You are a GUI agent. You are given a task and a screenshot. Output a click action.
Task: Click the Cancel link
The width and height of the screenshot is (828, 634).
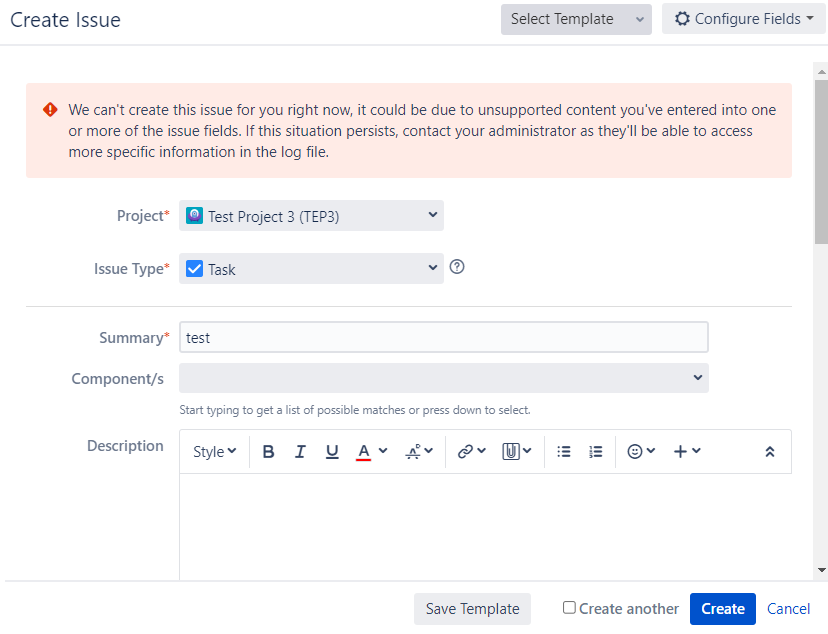point(788,609)
